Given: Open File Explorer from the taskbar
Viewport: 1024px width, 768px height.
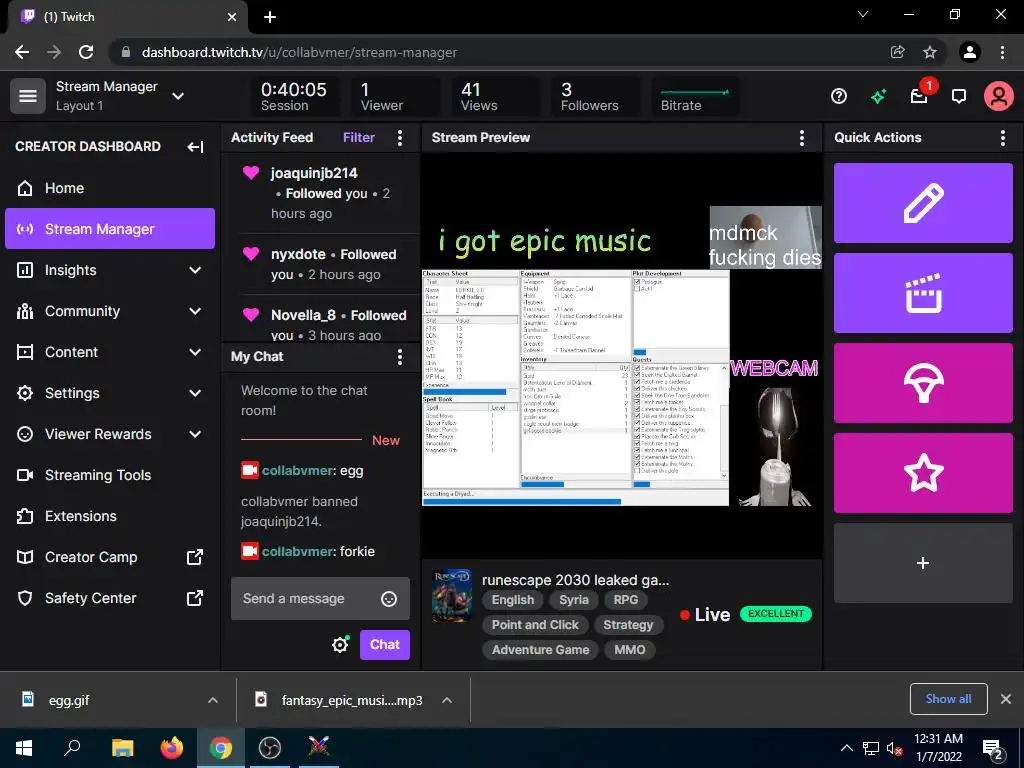Looking at the screenshot, I should 122,748.
